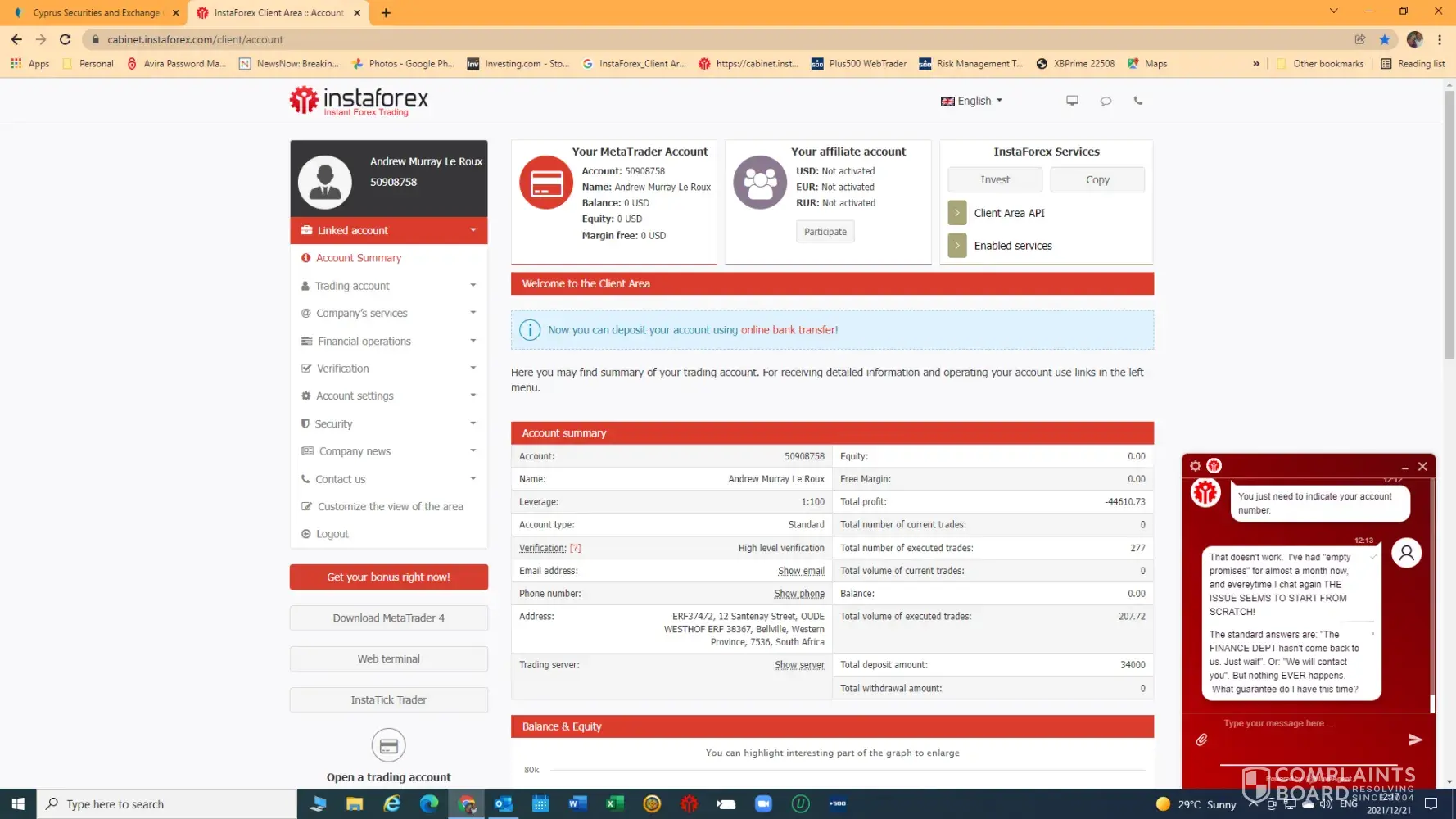1456x819 pixels.
Task: Expand the Financial operations menu
Action: pyautogui.click(x=388, y=342)
